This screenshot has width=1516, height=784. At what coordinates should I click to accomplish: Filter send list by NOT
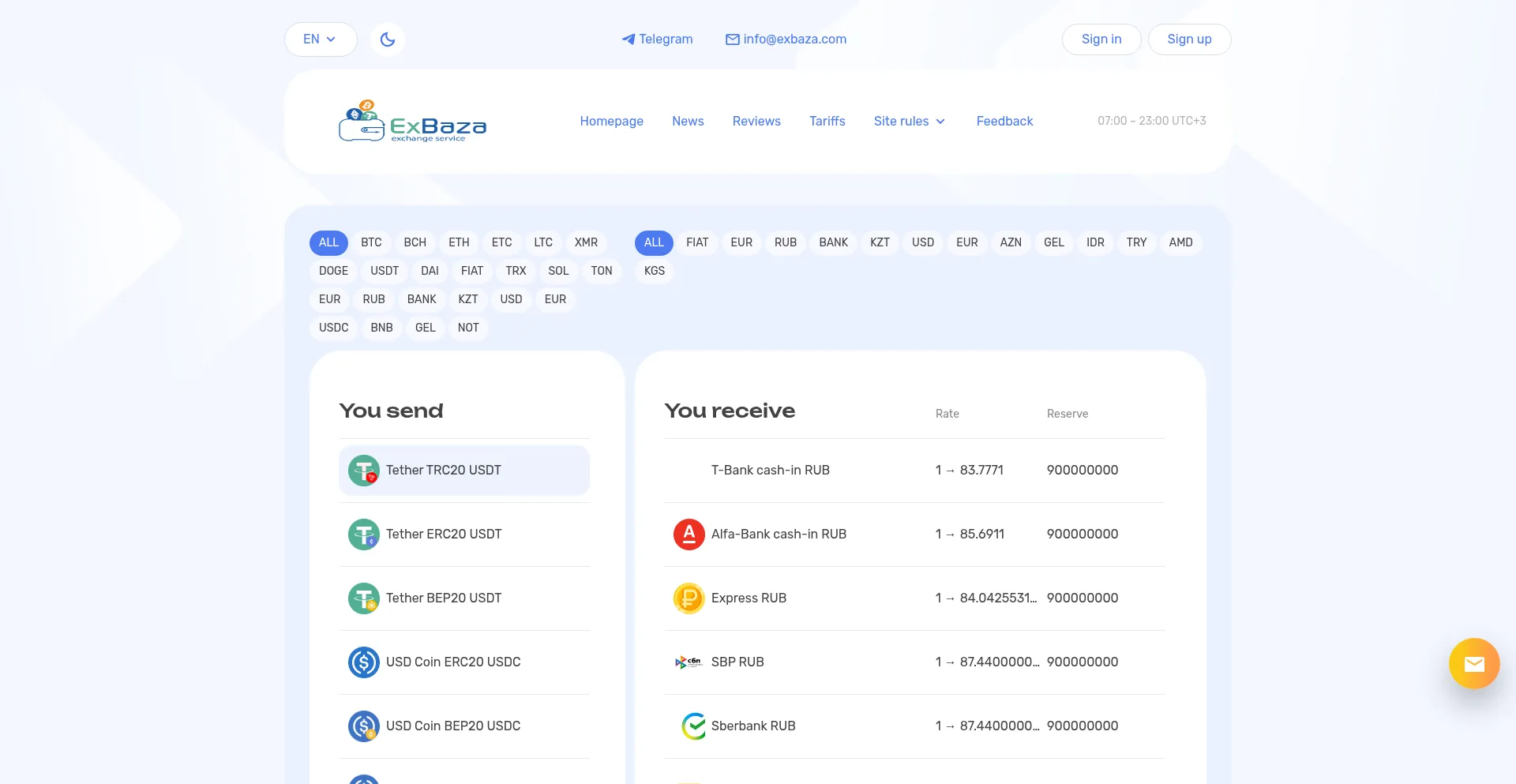[468, 328]
